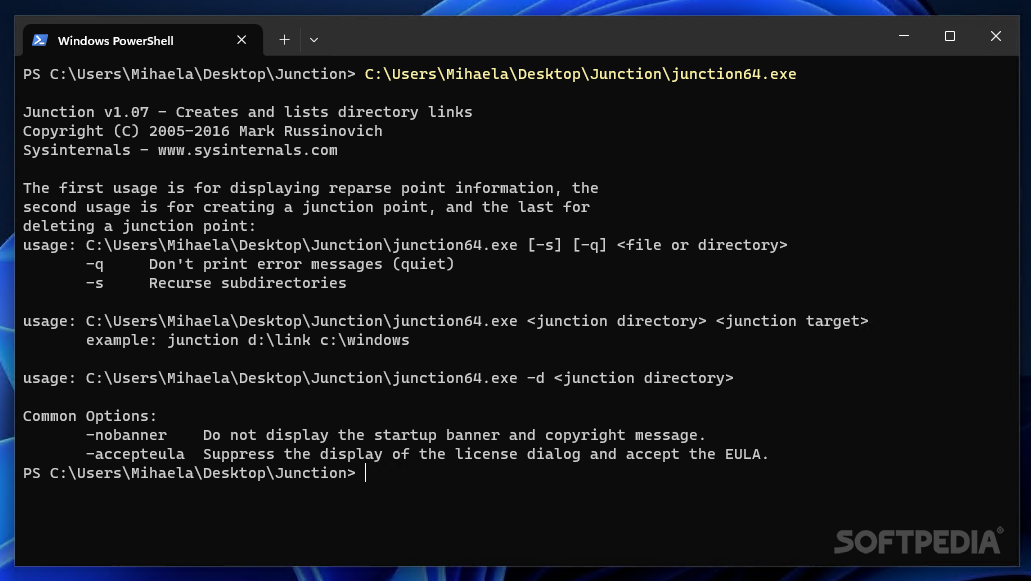This screenshot has height=581, width=1031.
Task: Expand the new tab profile dropdown
Action: pos(314,40)
